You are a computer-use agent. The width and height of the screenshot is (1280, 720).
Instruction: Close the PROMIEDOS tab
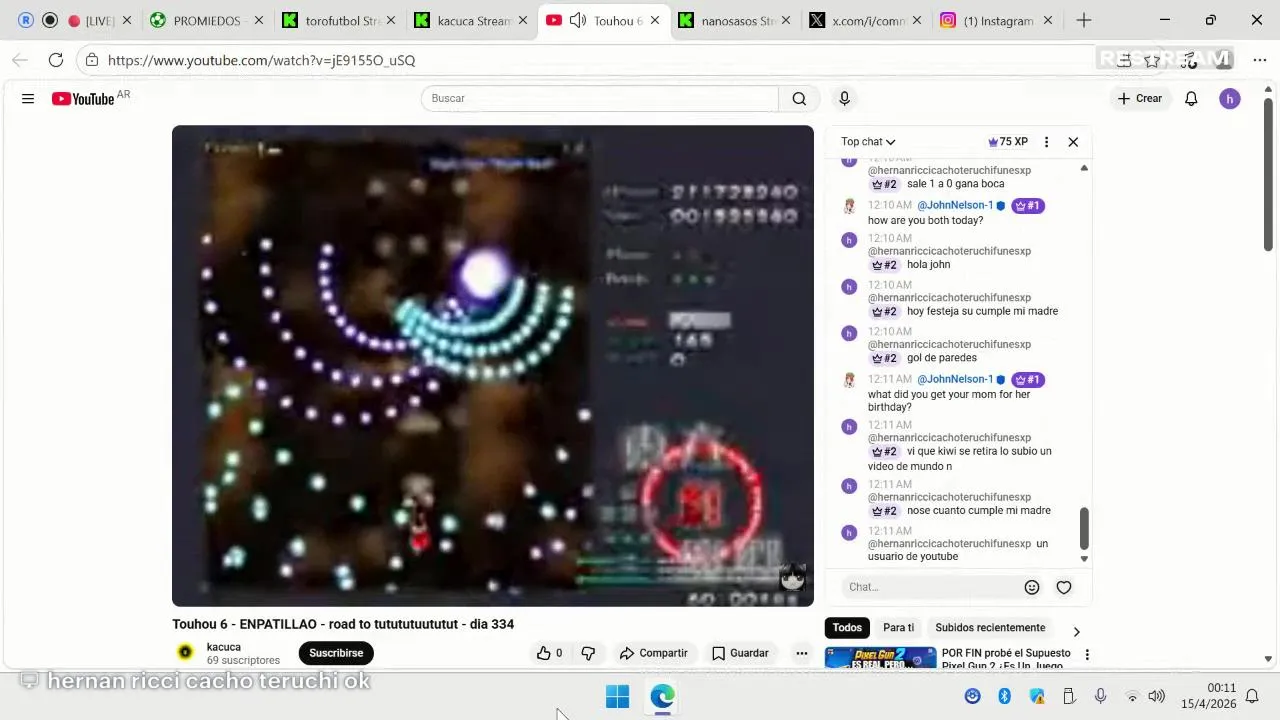pyautogui.click(x=259, y=20)
